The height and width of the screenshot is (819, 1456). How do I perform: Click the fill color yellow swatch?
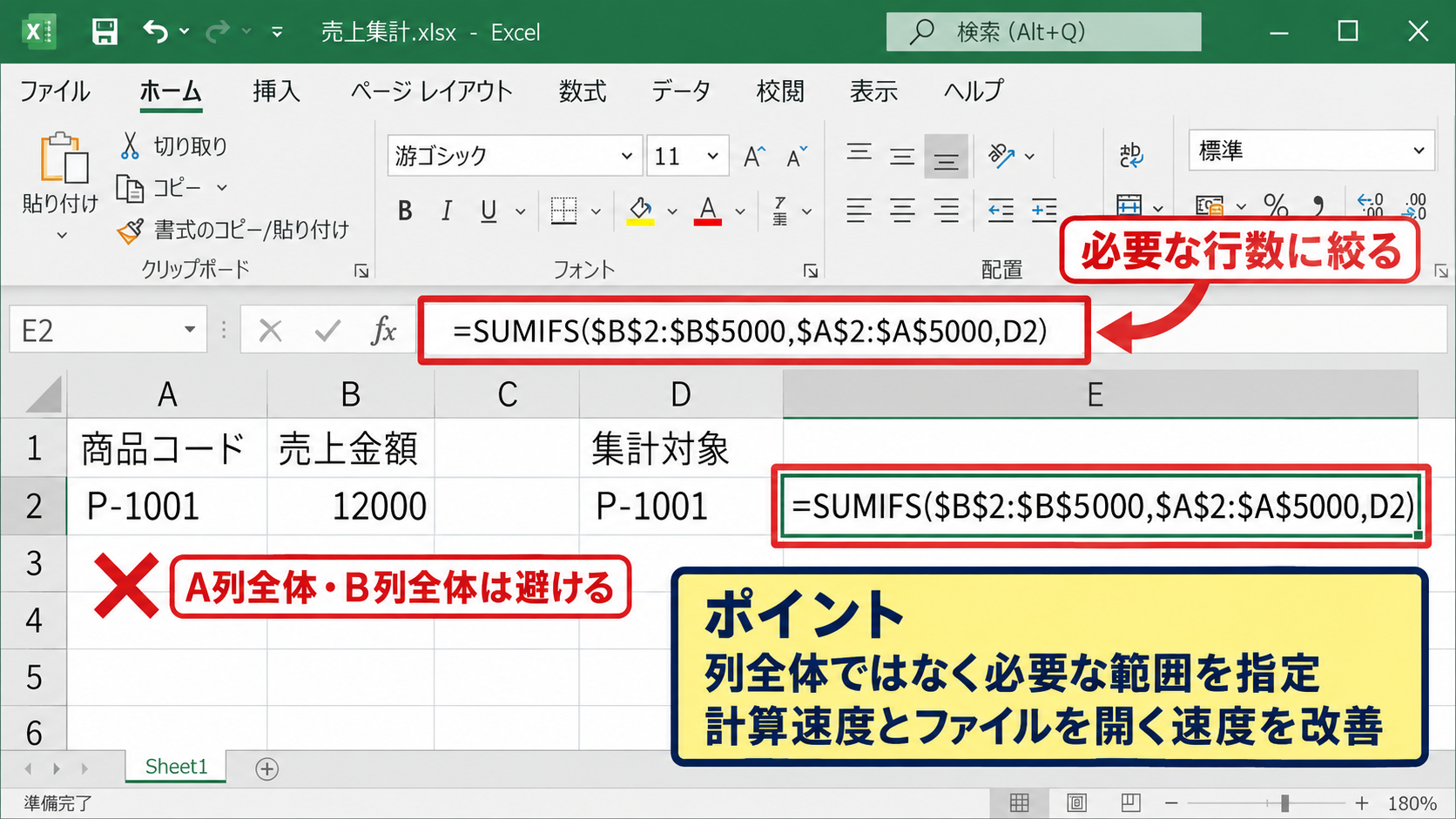tap(640, 222)
